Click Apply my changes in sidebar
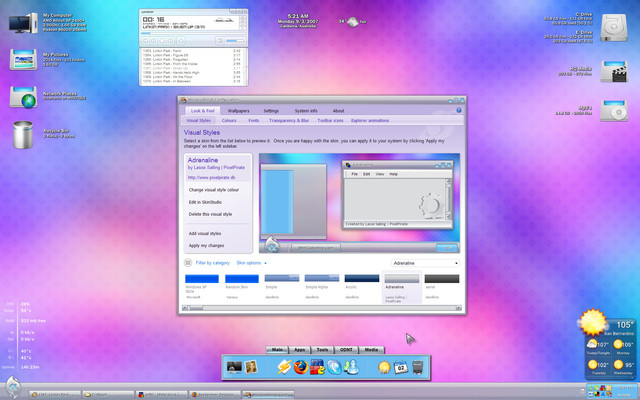 click(x=206, y=245)
